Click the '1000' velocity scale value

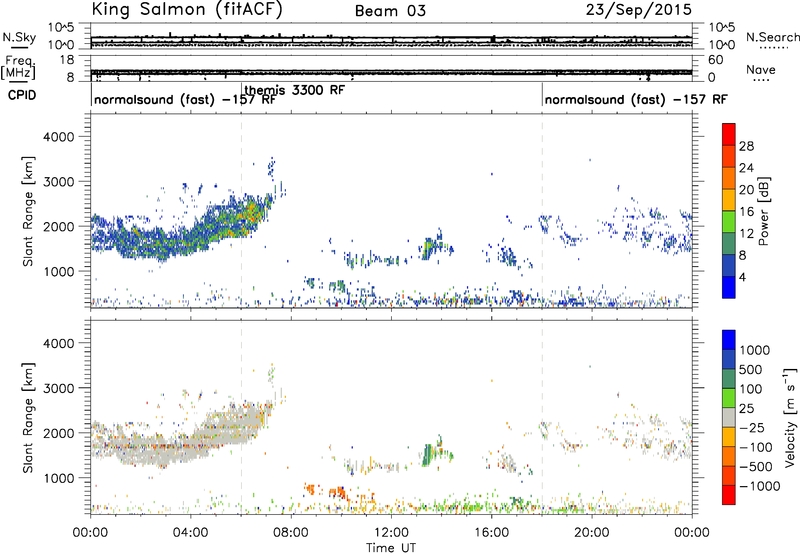click(x=755, y=350)
